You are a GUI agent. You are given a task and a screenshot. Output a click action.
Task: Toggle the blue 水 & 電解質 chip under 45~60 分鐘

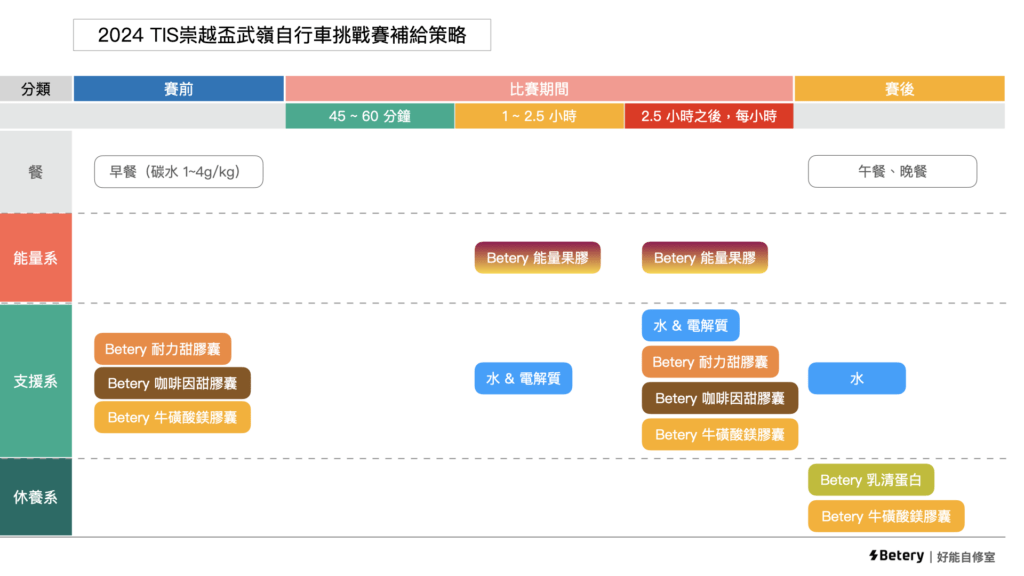(523, 378)
